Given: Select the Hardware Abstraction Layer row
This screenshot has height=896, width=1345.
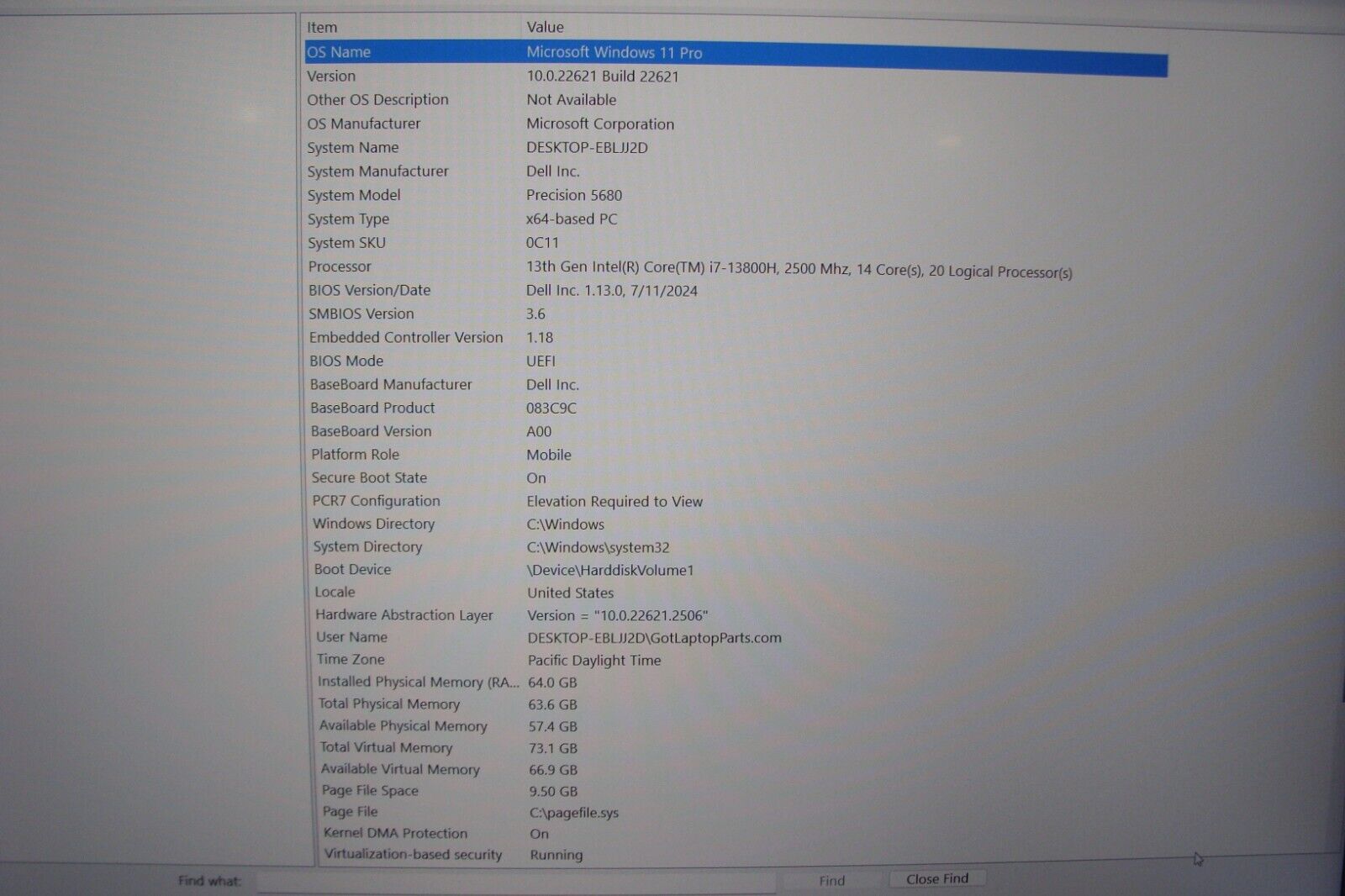Looking at the screenshot, I should pos(736,615).
